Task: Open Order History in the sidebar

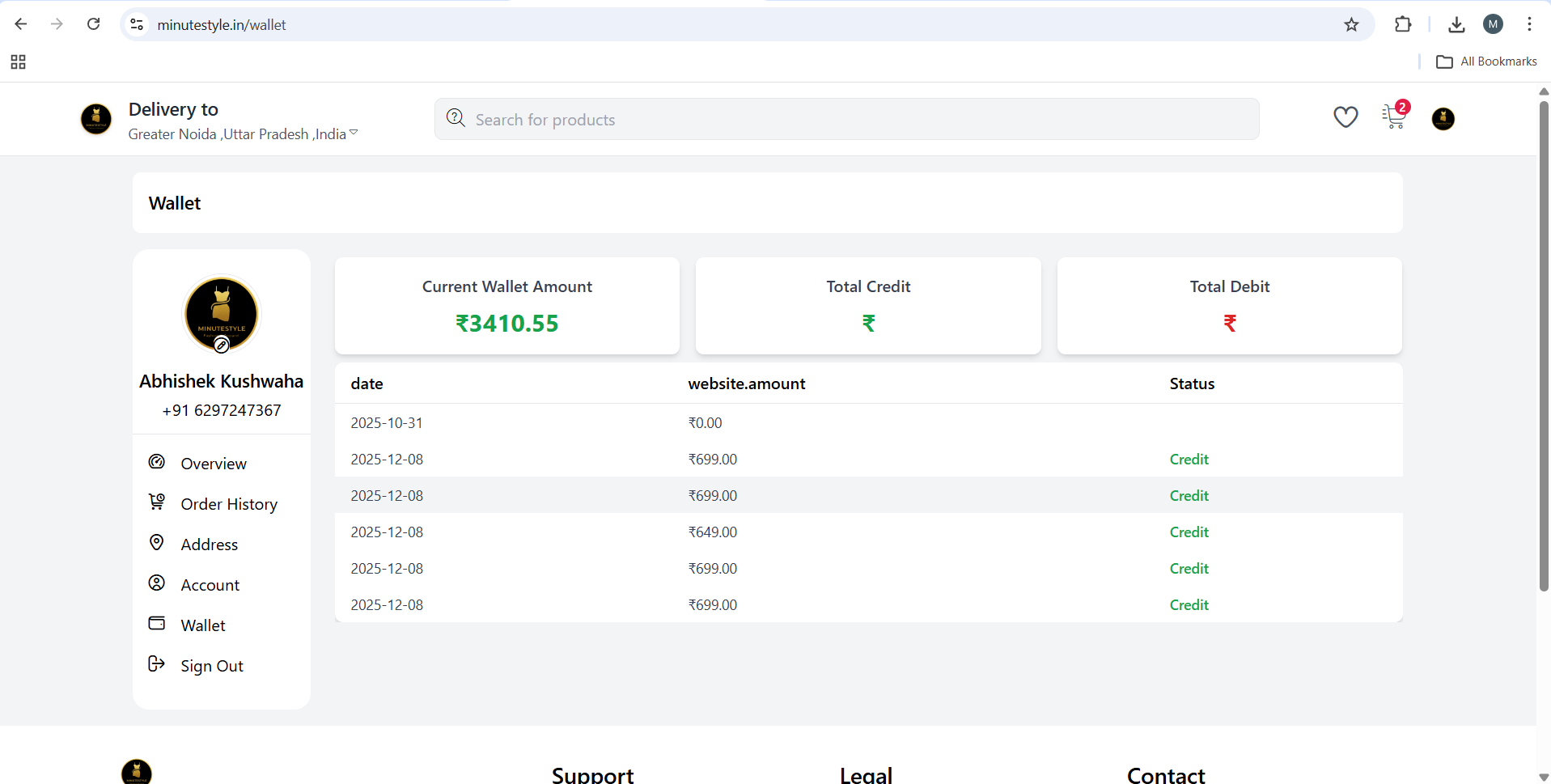Action: (228, 504)
